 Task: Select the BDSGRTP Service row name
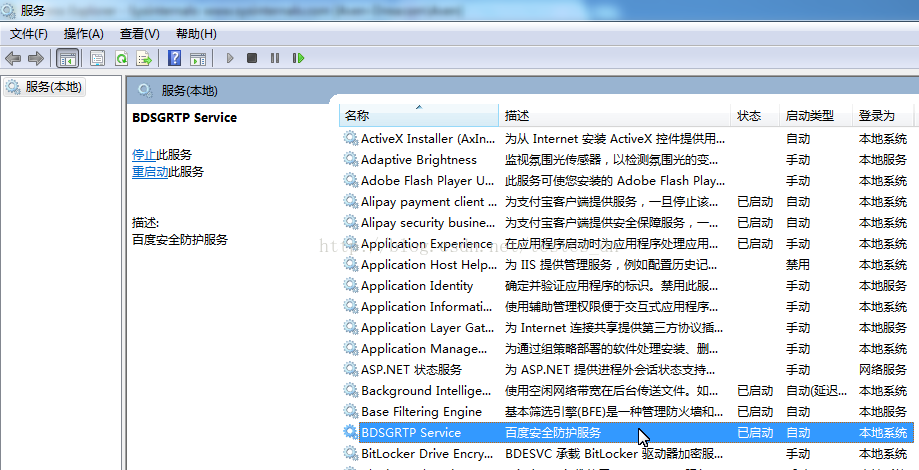[411, 433]
